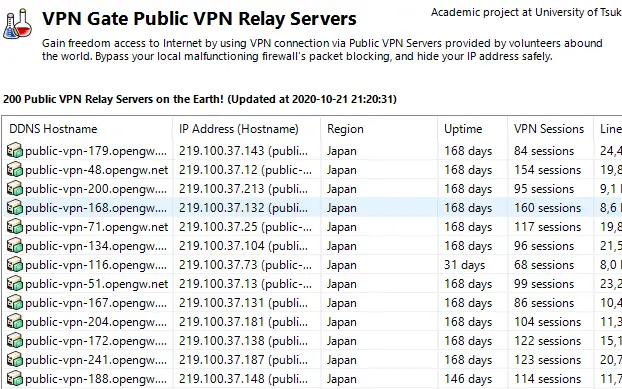The height and width of the screenshot is (389, 622).
Task: Select public-vpn-51.opengw.net hostname
Action: coord(97,284)
